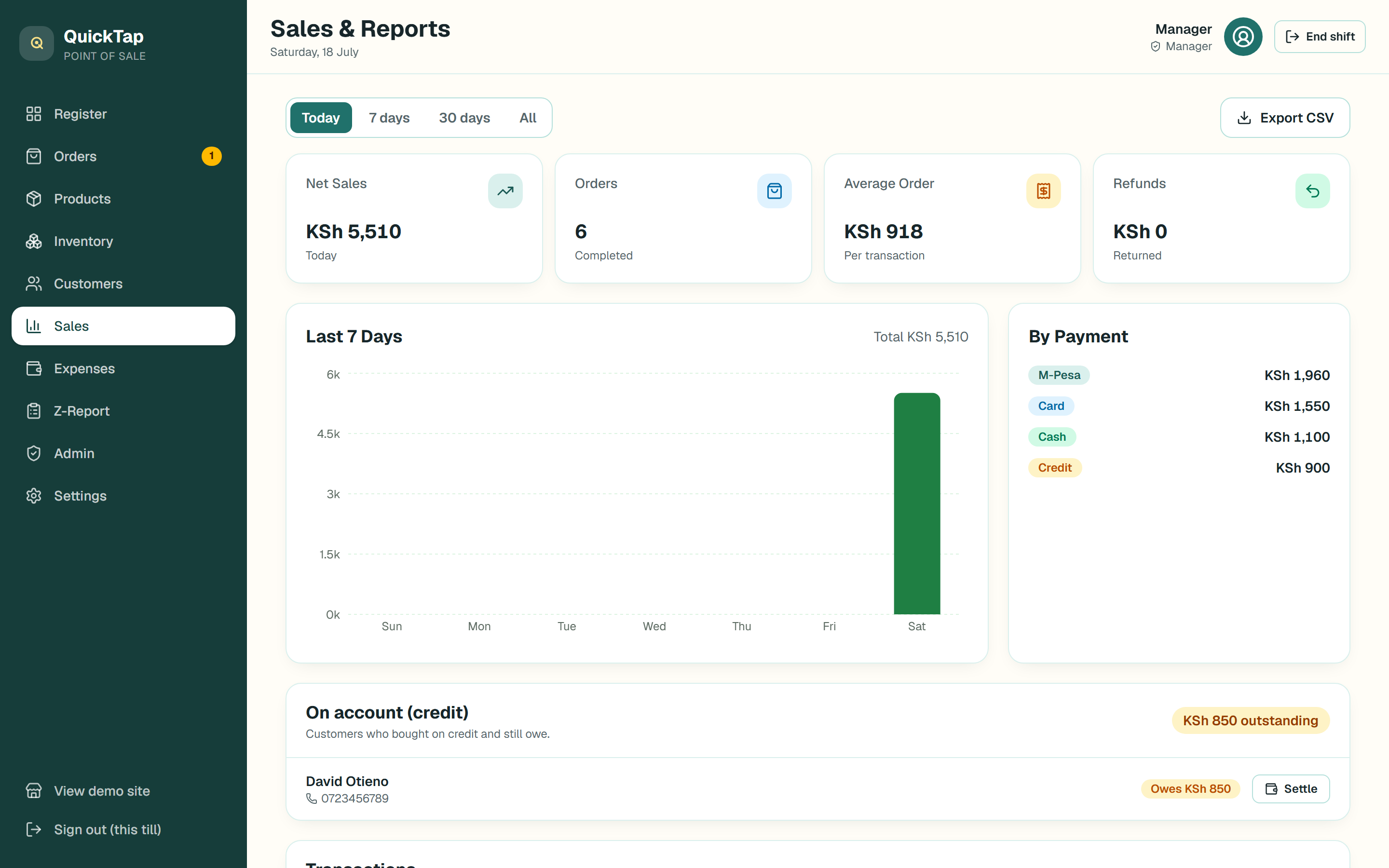Click the Average Order receipt icon
Viewport: 1389px width, 868px height.
1044,191
